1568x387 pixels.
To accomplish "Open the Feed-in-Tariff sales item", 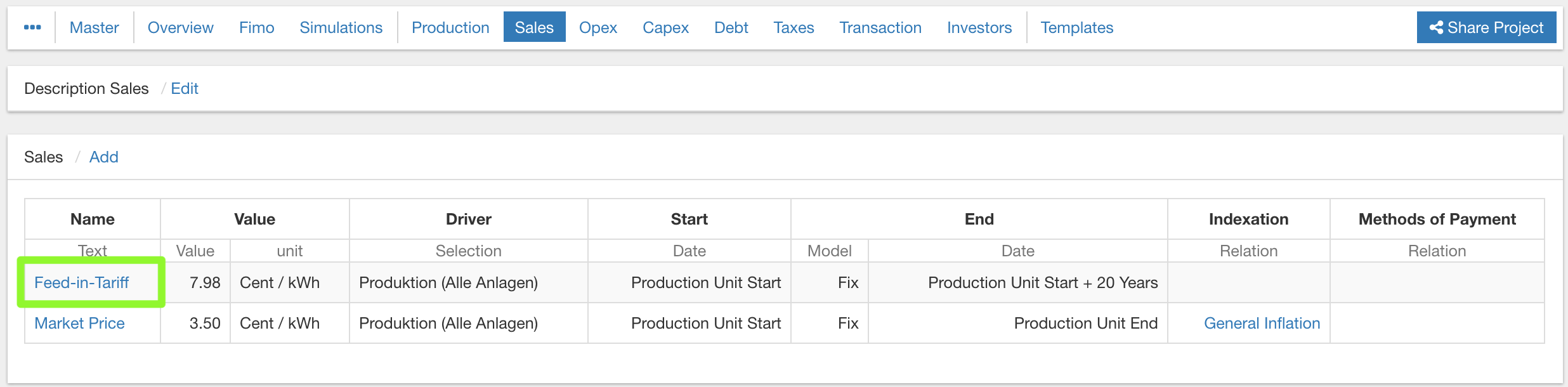I will pyautogui.click(x=81, y=282).
